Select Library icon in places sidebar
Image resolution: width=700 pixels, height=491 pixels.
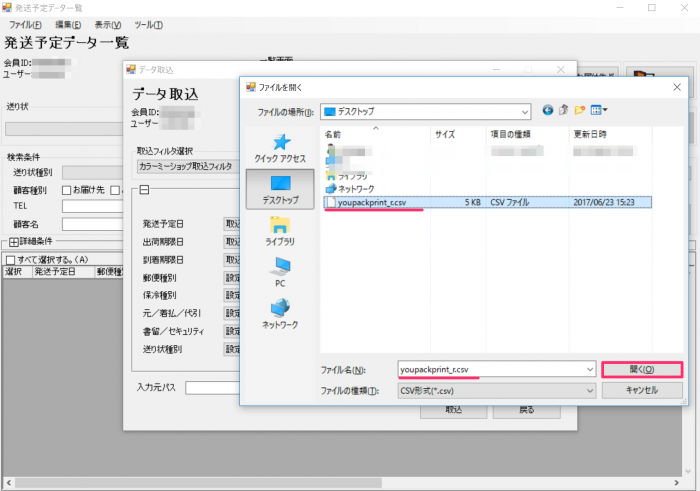pyautogui.click(x=280, y=225)
